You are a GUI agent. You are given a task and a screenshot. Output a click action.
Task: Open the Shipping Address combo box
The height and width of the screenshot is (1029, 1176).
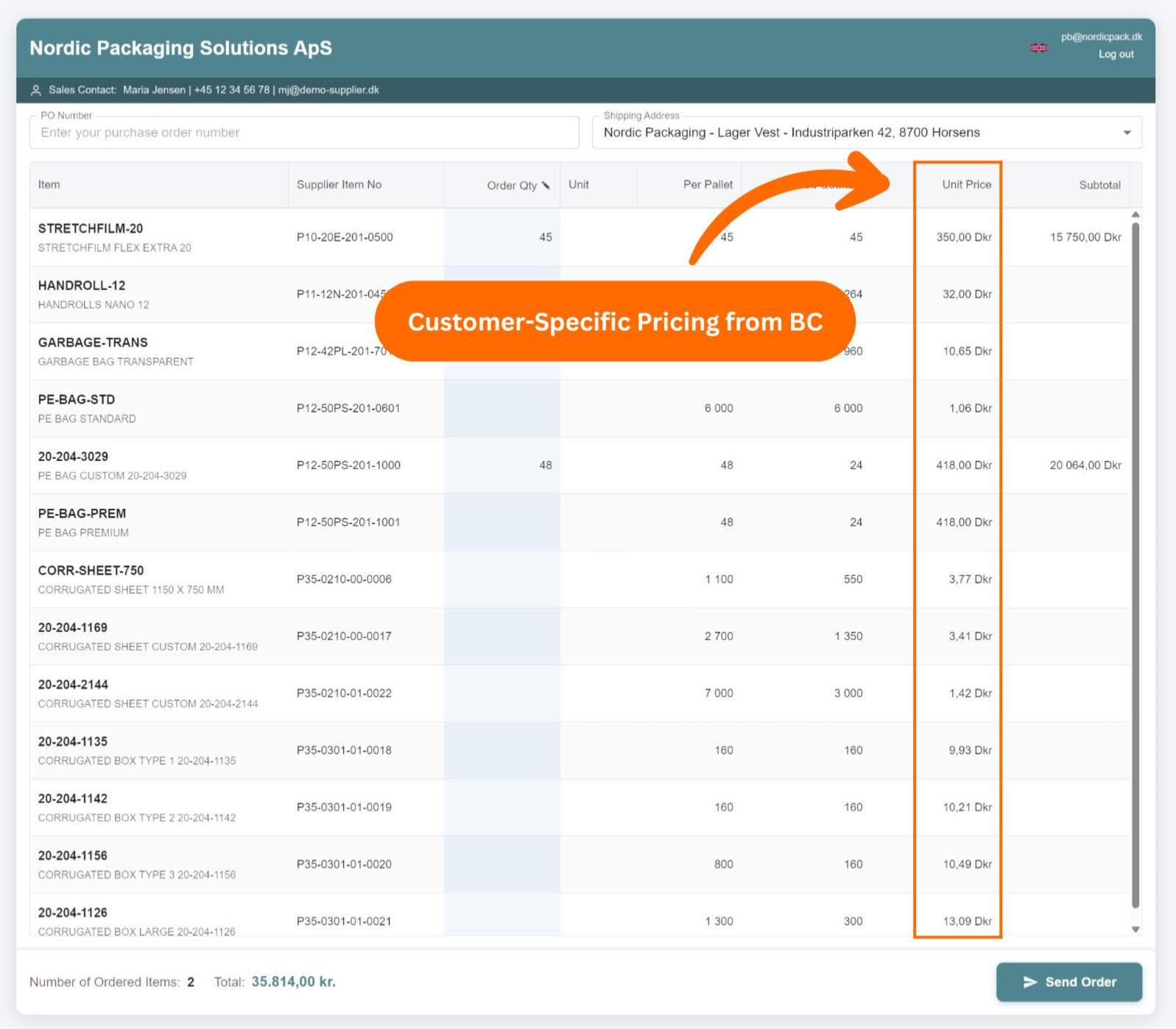pos(854,133)
